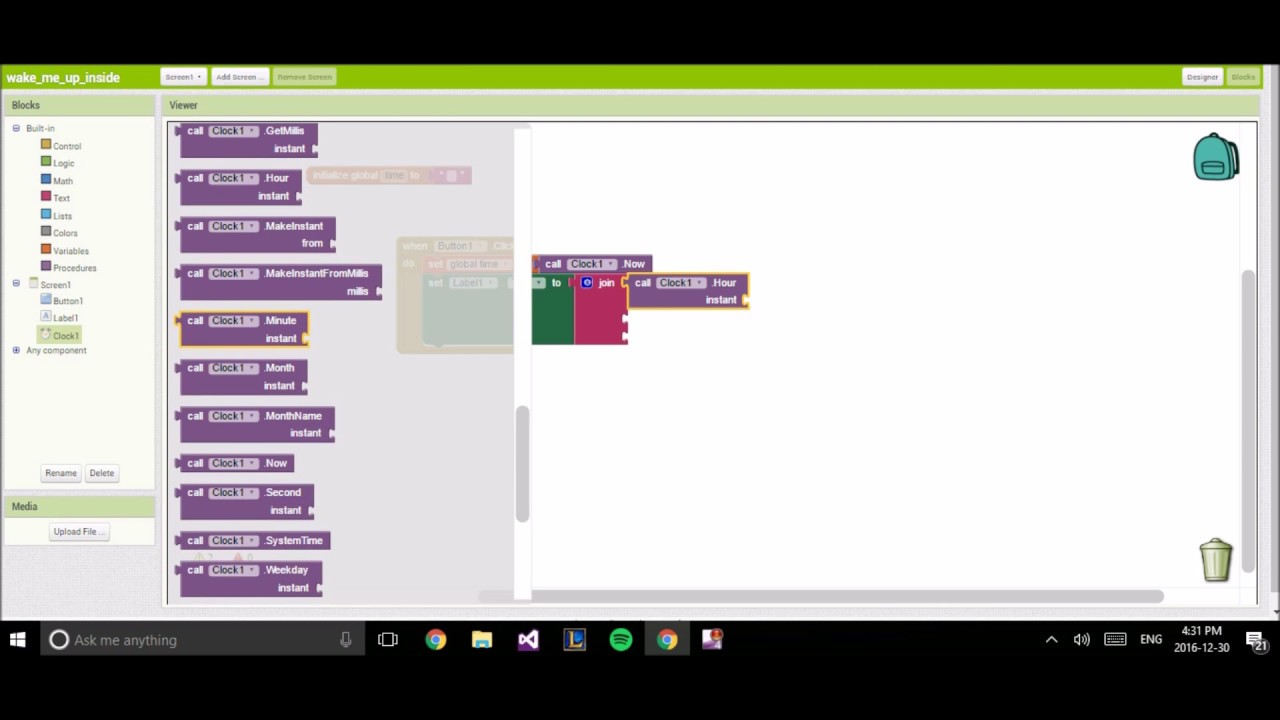Select the join block in the workspace
Viewport: 1280px width, 720px height.
(600, 309)
